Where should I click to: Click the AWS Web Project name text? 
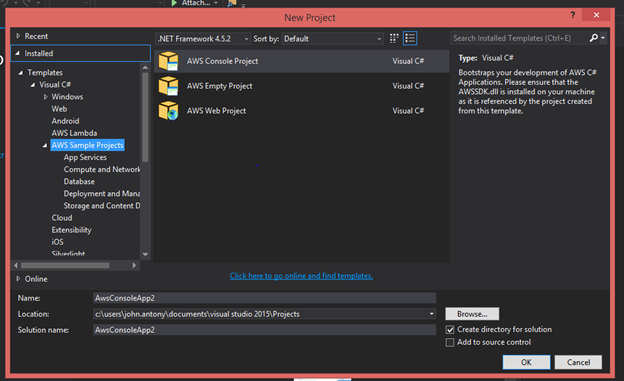click(x=216, y=111)
